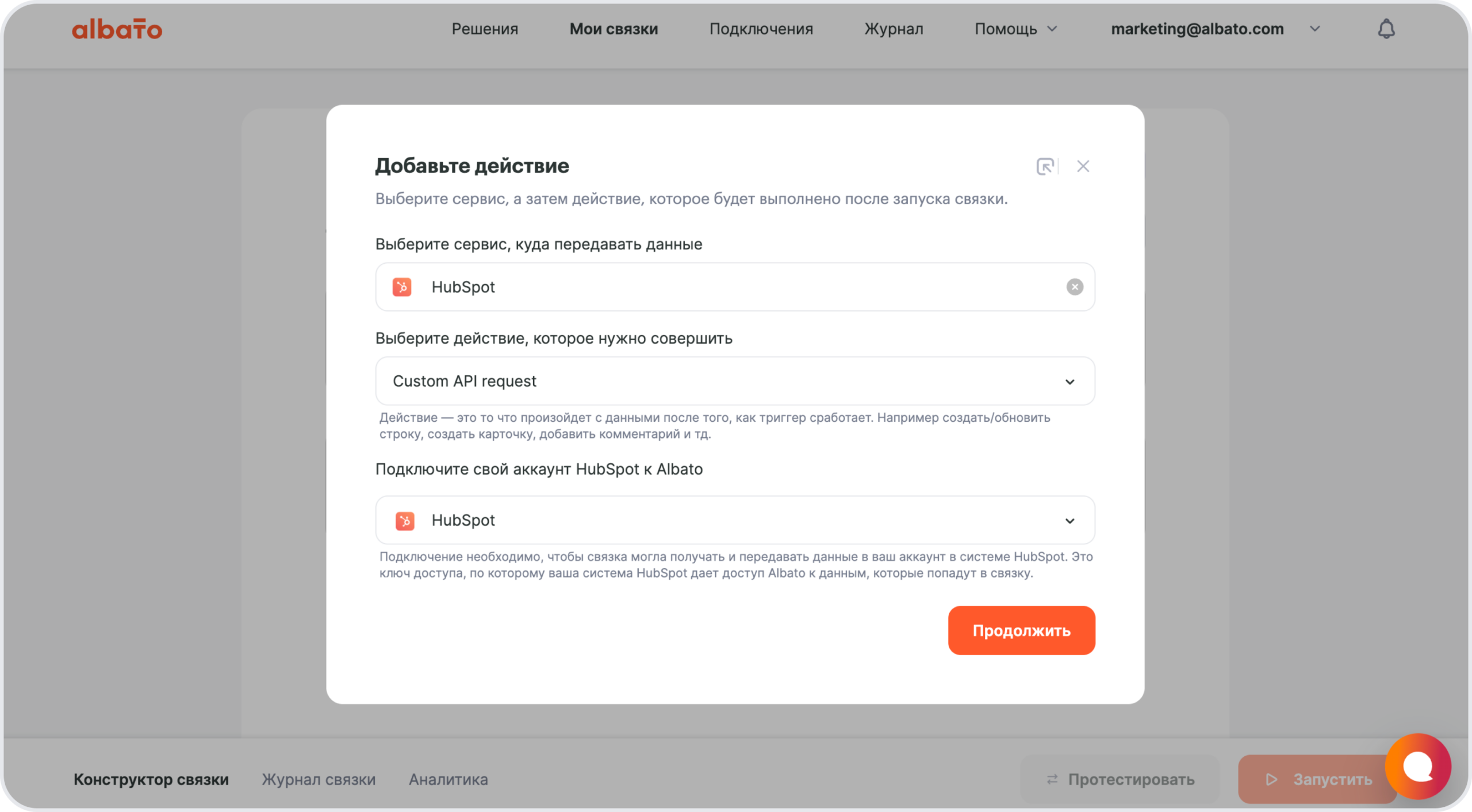Clear the selected HubSpot service
Viewport: 1472px width, 812px height.
[x=1074, y=287]
